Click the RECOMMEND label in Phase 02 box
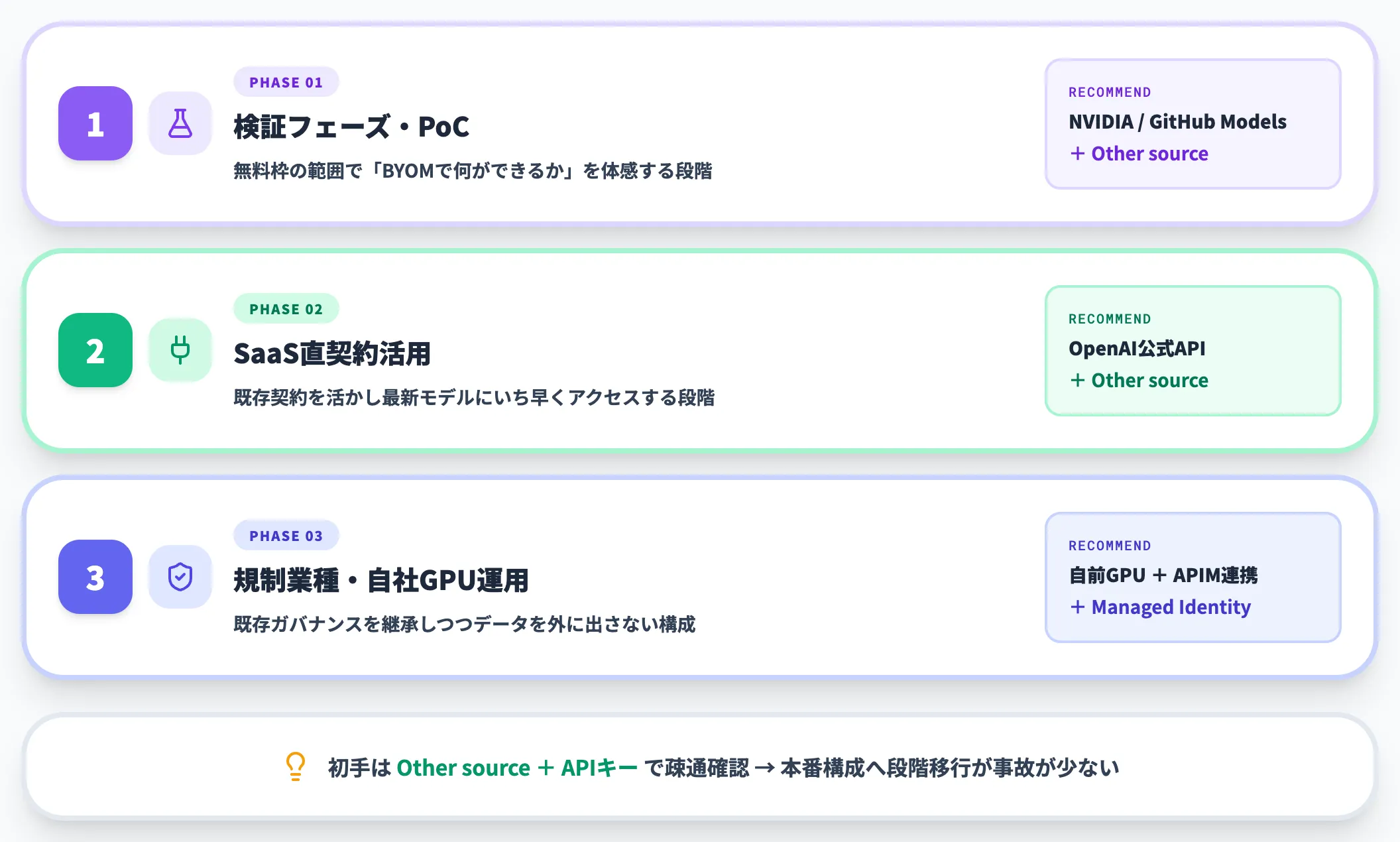Image resolution: width=1400 pixels, height=842 pixels. point(1110,319)
